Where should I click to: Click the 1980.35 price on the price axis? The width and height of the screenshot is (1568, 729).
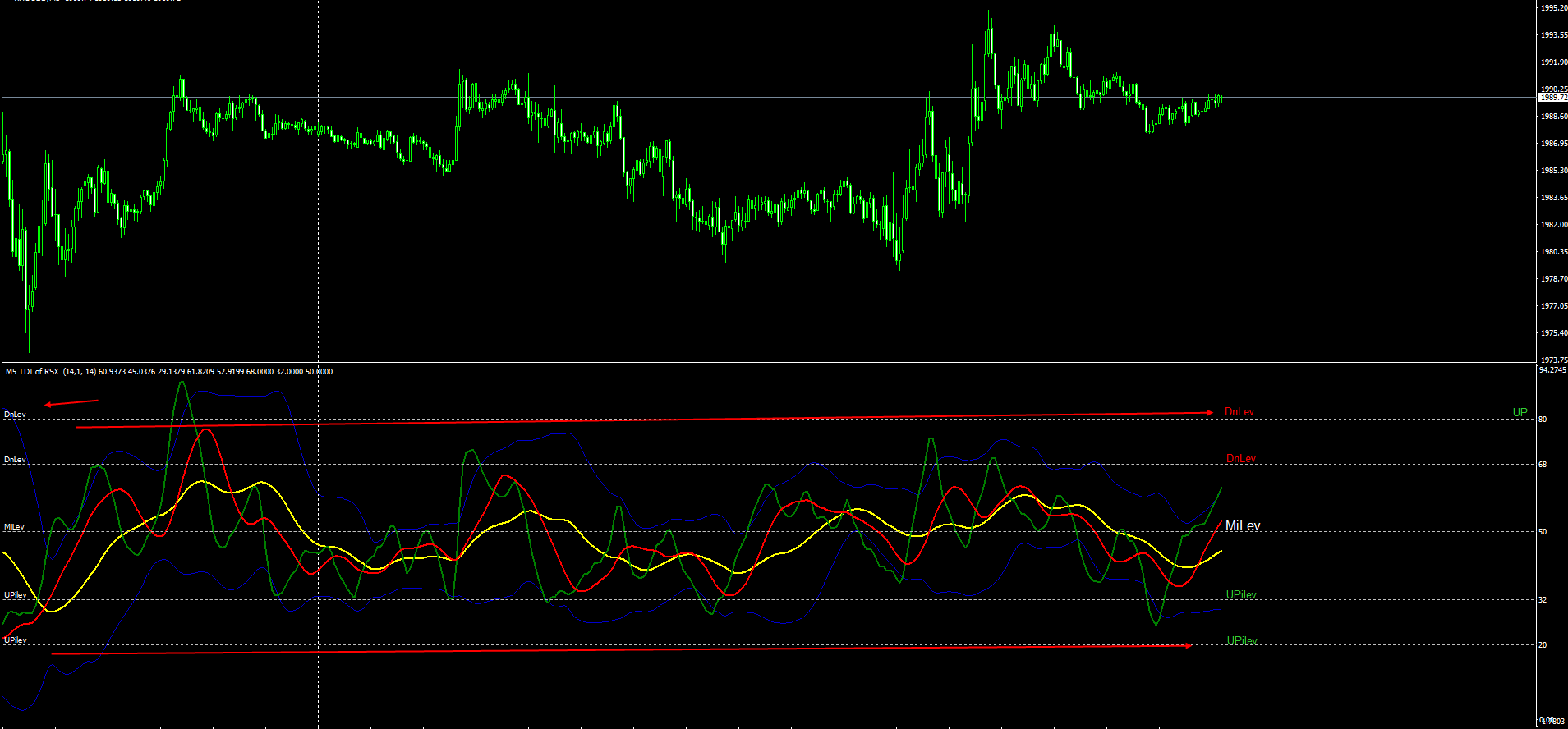pyautogui.click(x=1554, y=252)
